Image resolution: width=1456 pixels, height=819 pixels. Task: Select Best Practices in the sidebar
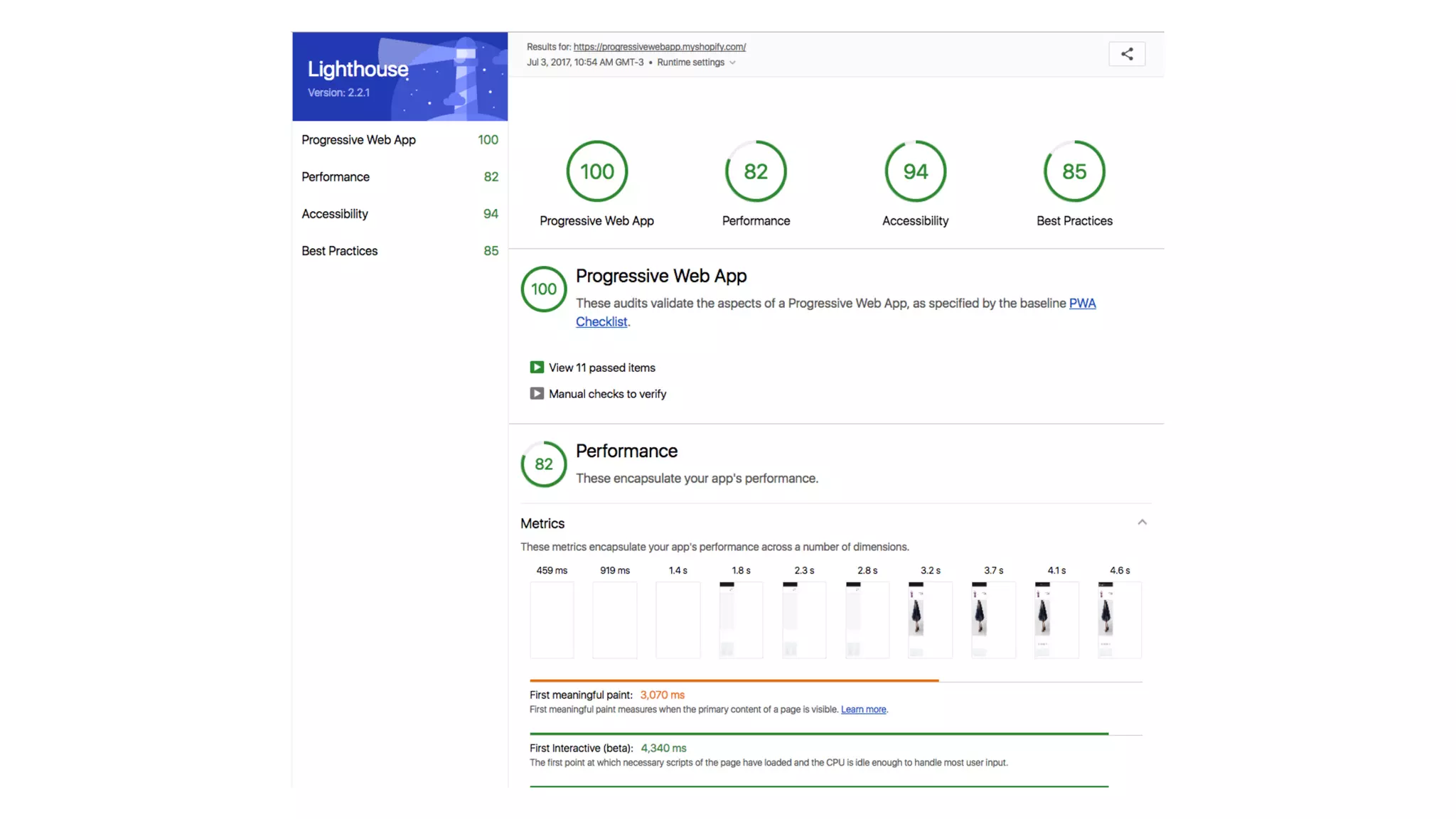(x=340, y=251)
